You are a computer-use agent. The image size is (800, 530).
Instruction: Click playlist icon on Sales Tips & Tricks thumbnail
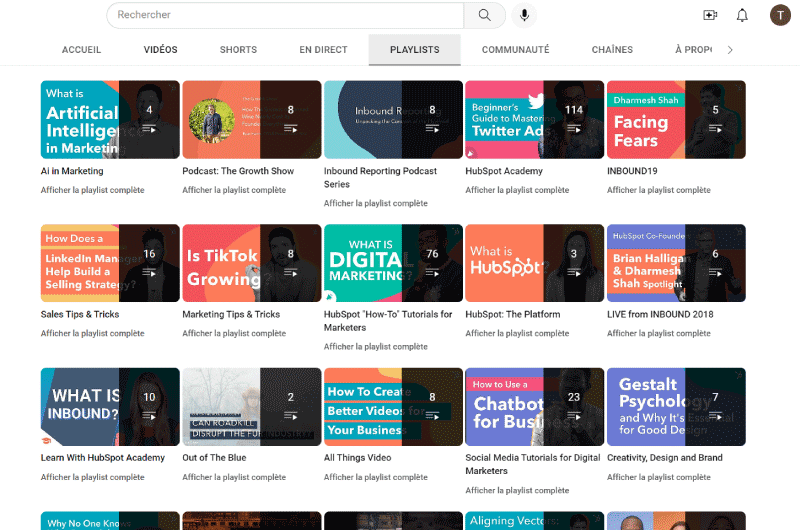point(149,273)
